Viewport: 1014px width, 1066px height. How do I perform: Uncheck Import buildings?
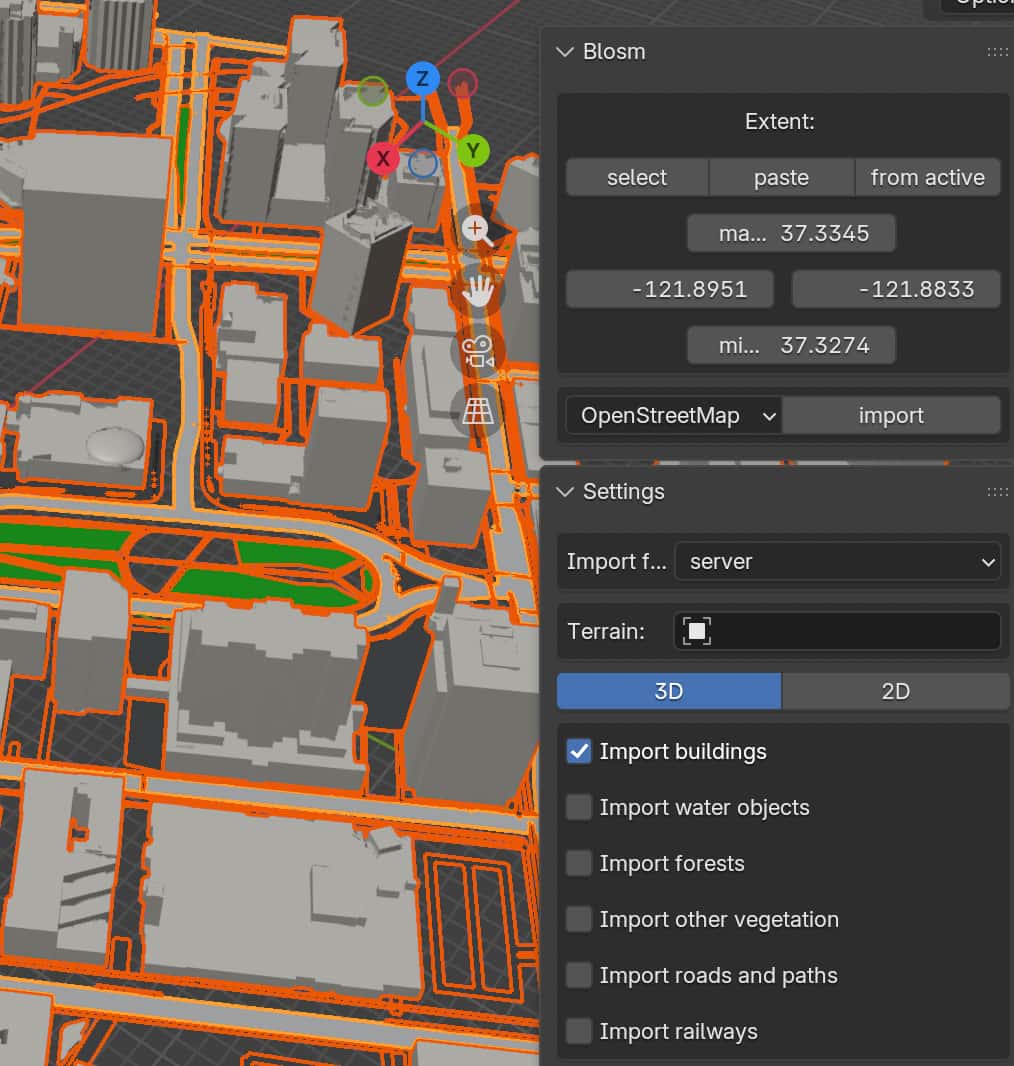[578, 751]
